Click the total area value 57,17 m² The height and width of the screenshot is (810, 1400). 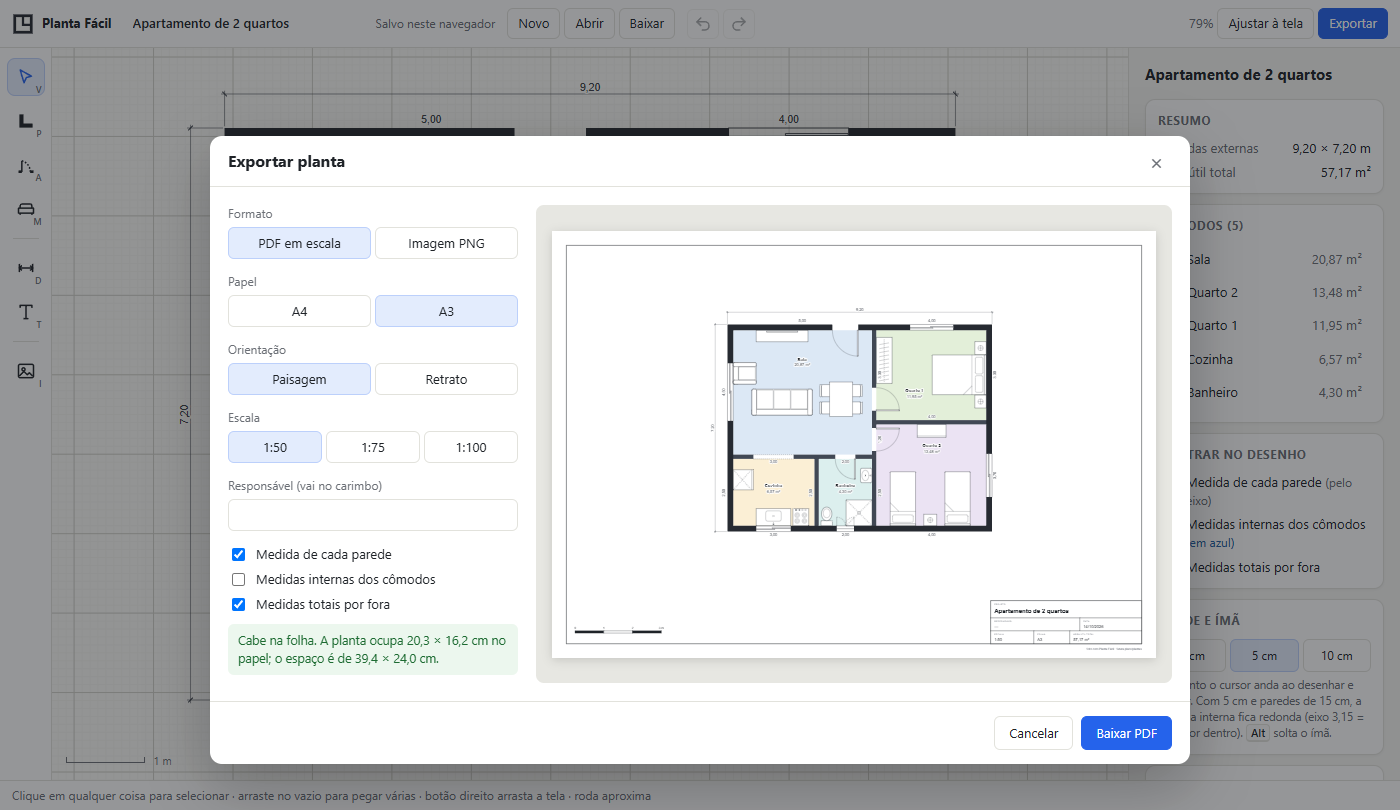coord(1346,172)
